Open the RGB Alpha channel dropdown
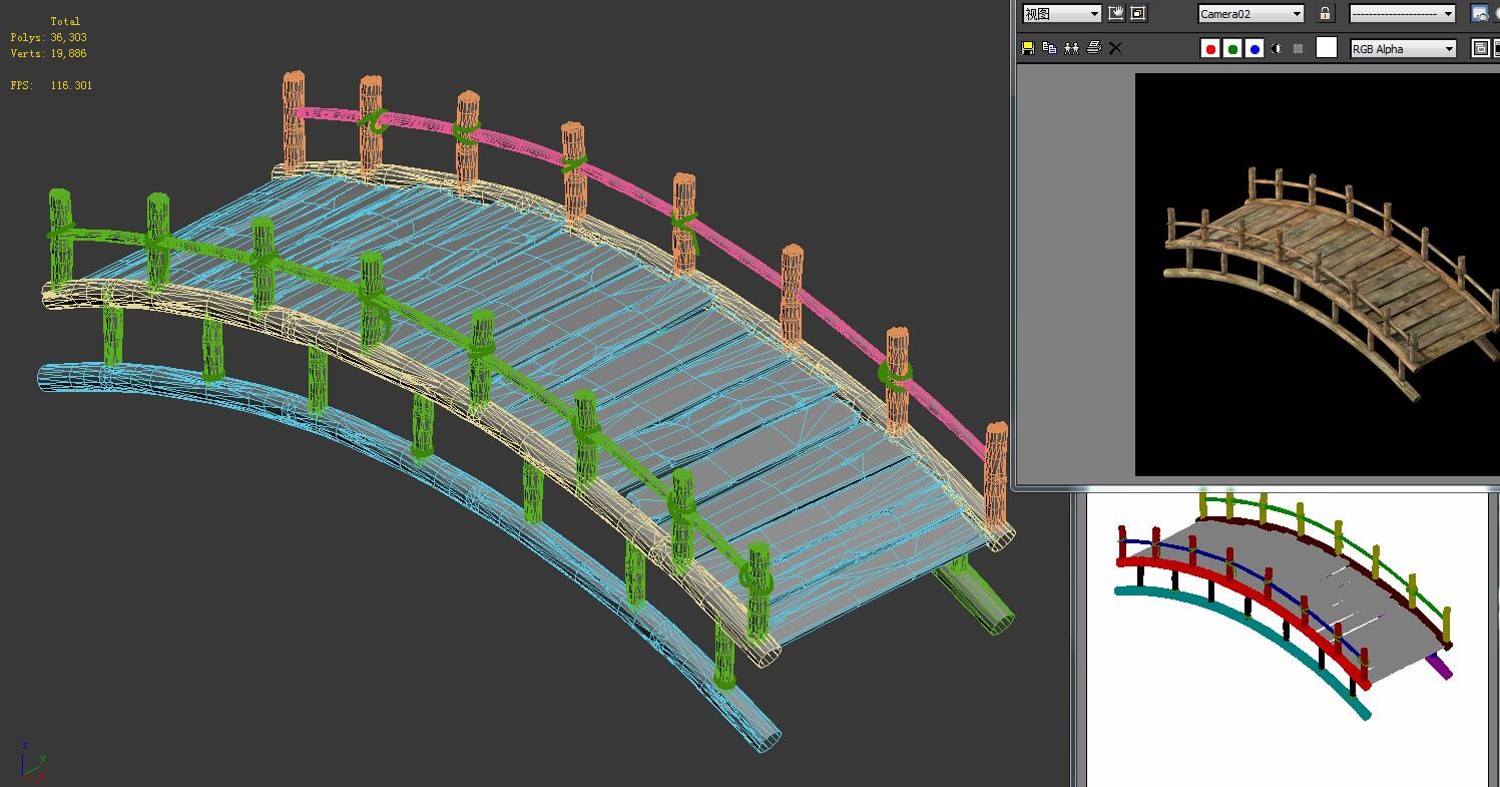This screenshot has height=787, width=1500. tap(1403, 48)
